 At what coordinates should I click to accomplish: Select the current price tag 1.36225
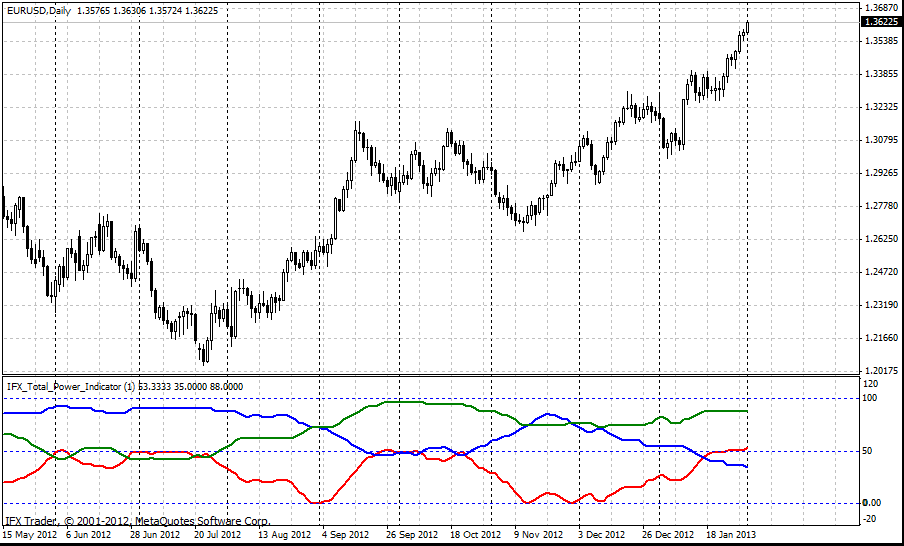coord(880,21)
